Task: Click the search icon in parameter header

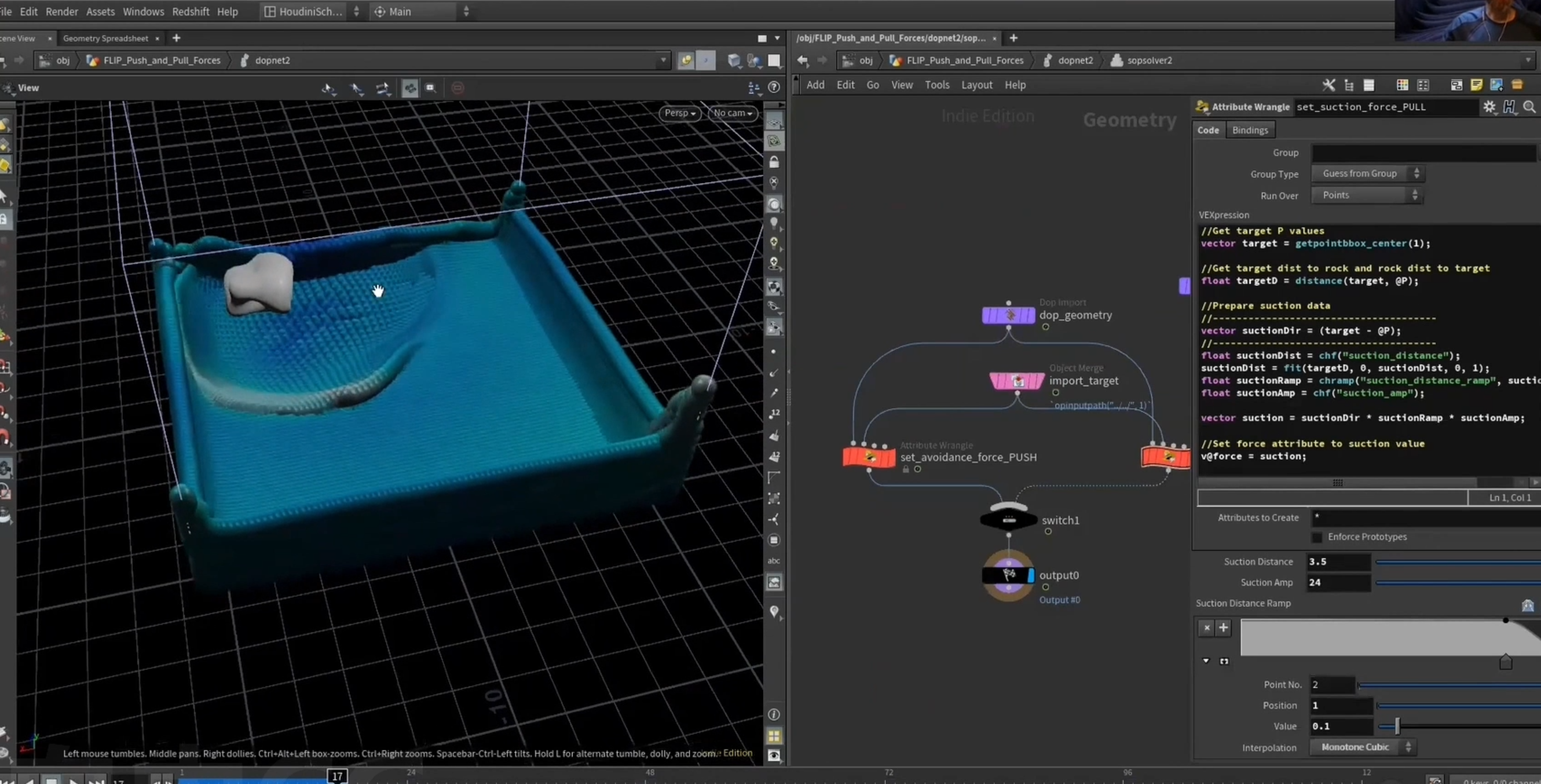Action: click(x=1530, y=107)
